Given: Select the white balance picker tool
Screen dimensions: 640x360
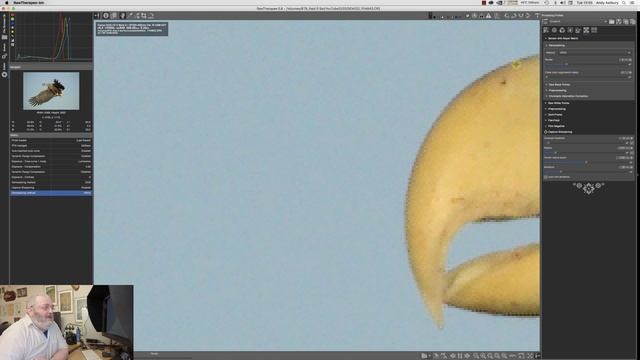Looking at the screenshot, I should point(131,16).
